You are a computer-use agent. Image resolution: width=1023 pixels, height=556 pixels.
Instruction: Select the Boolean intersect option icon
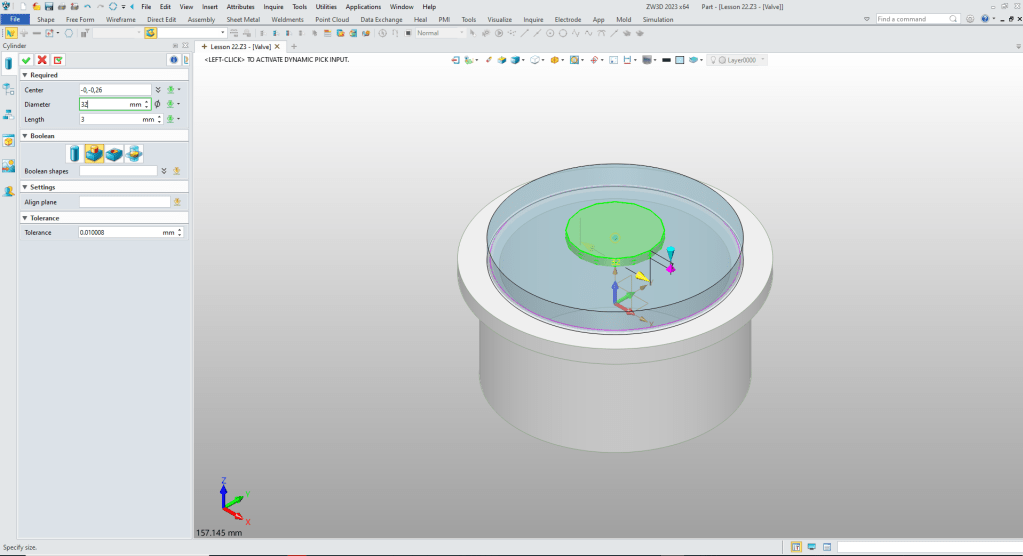133,153
